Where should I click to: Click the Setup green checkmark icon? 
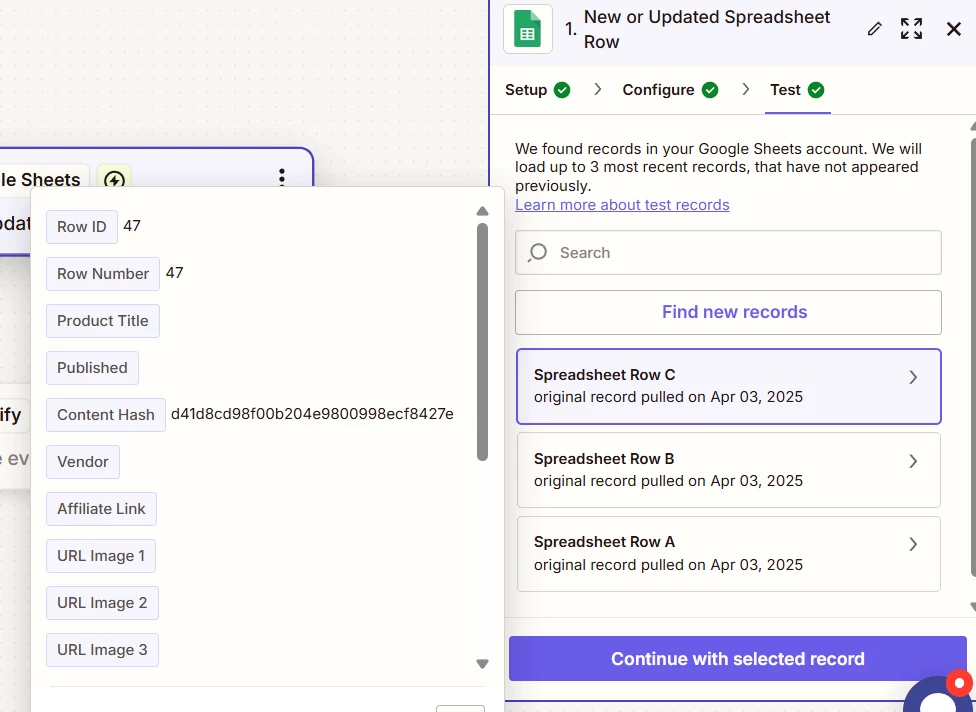tap(562, 90)
